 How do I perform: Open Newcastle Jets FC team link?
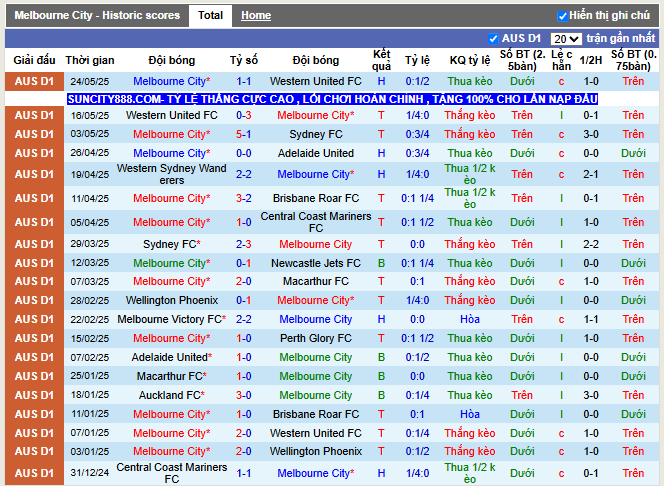click(315, 263)
